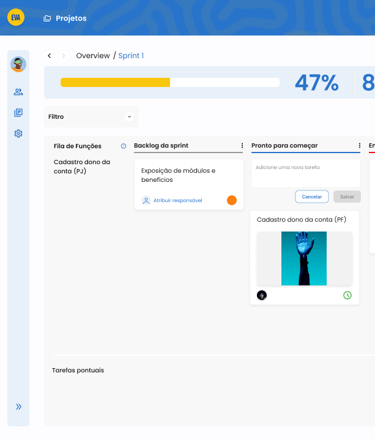
Task: Open the user avatar in sidebar
Action: pyautogui.click(x=18, y=64)
